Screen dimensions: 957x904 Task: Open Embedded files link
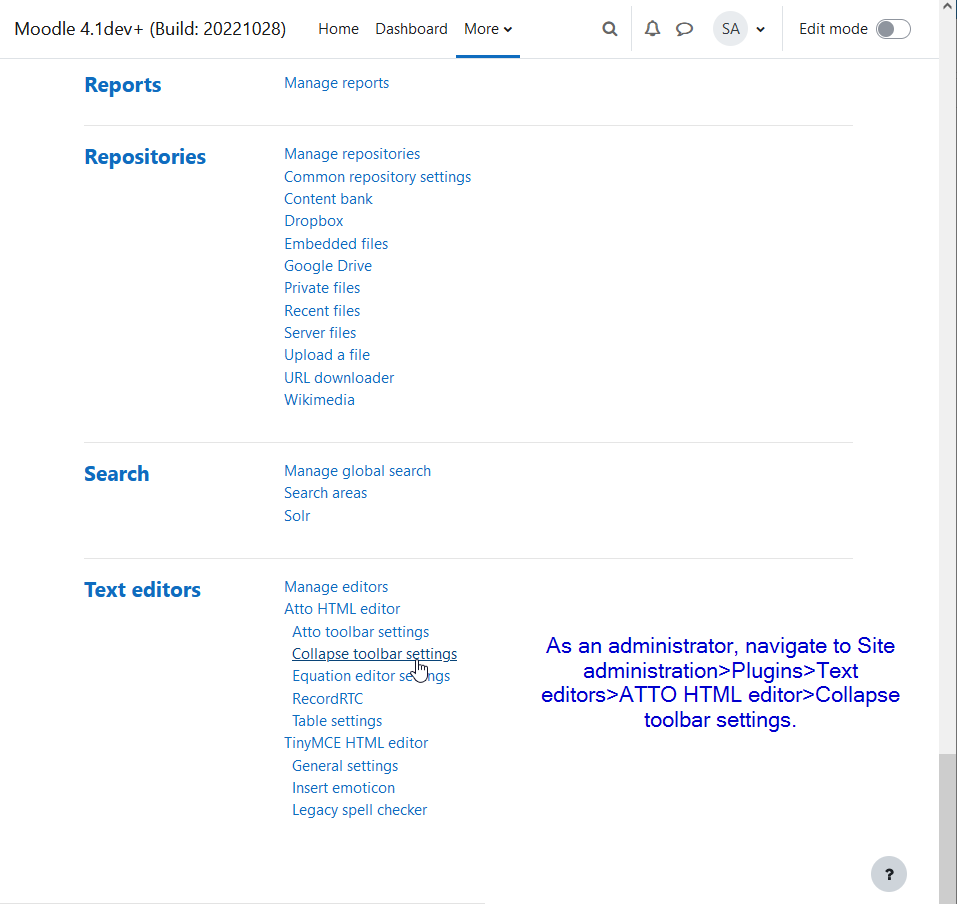pos(336,244)
